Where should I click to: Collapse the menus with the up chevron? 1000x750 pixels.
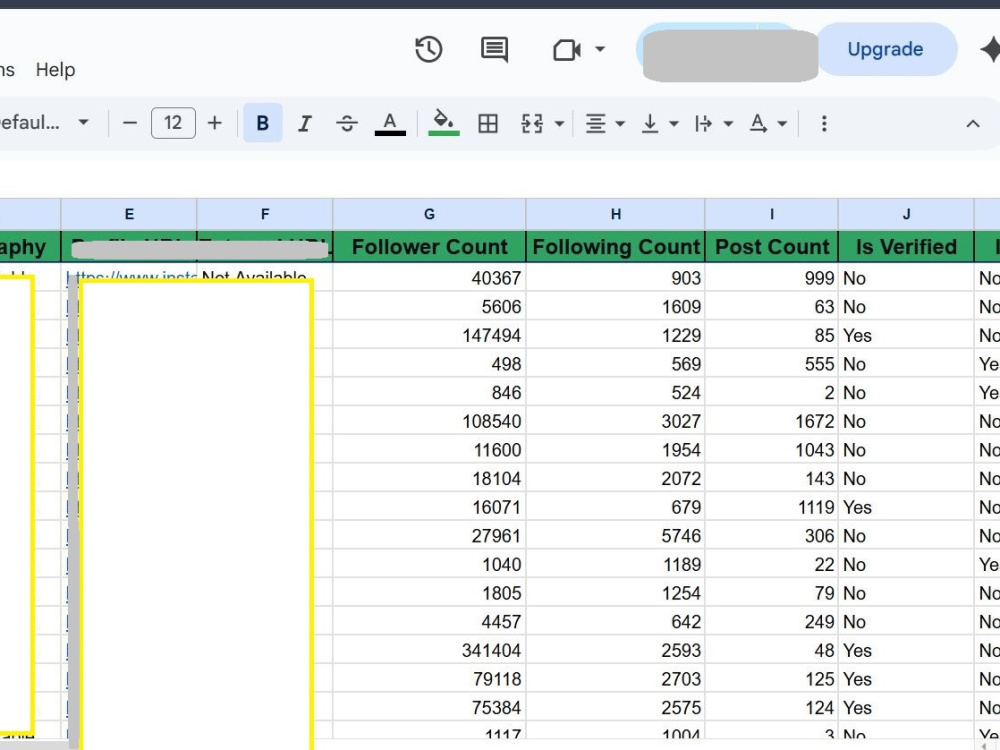click(x=972, y=124)
